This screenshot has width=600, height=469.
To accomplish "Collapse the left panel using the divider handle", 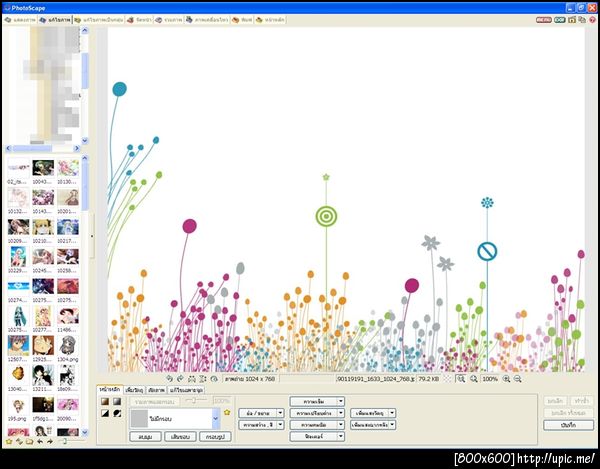I will [92, 236].
